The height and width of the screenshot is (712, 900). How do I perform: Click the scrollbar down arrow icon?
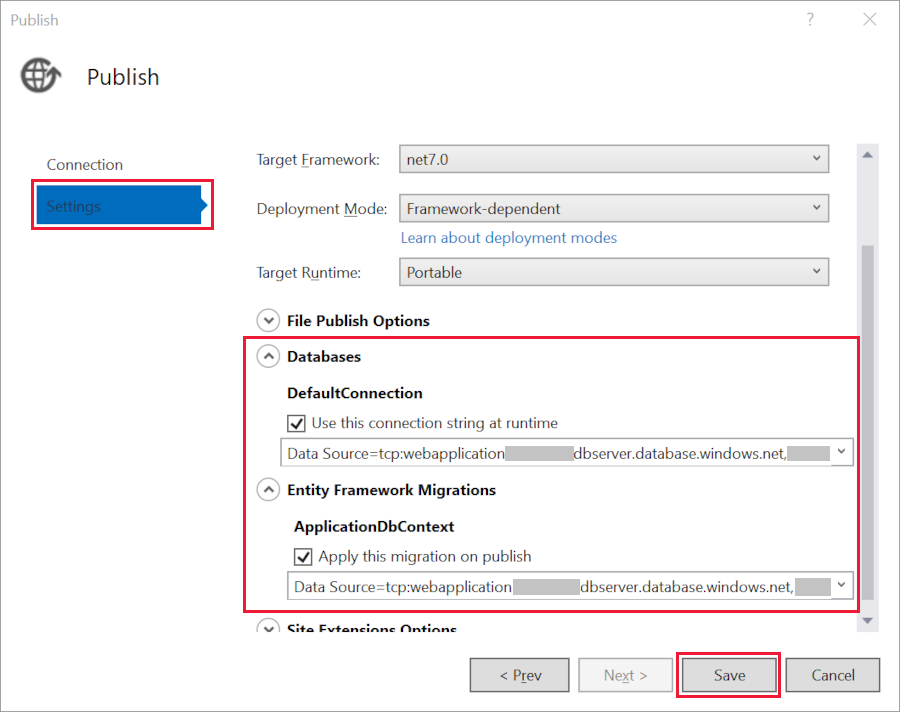coord(867,620)
